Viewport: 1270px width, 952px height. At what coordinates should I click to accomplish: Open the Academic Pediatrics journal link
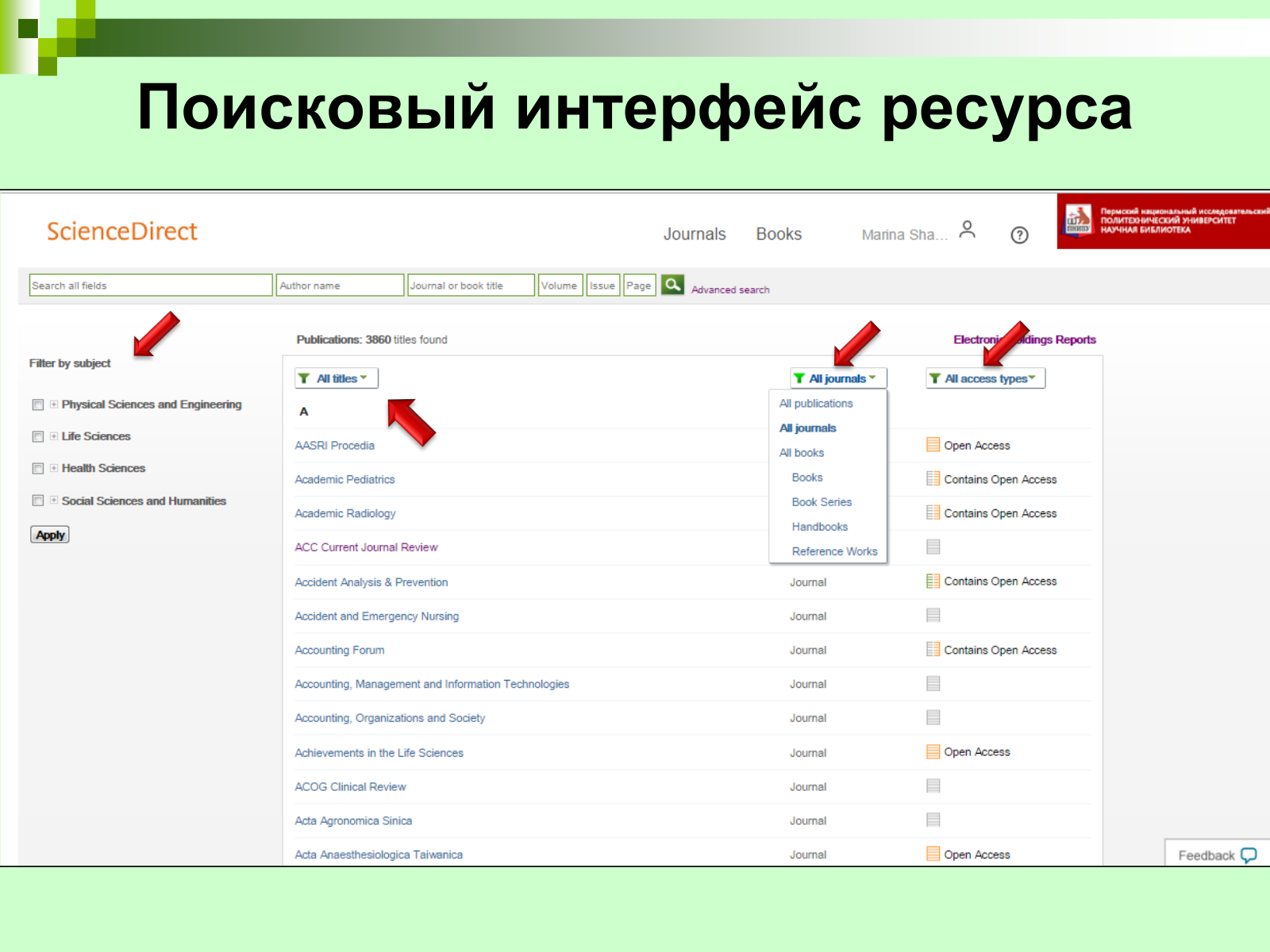pyautogui.click(x=344, y=479)
